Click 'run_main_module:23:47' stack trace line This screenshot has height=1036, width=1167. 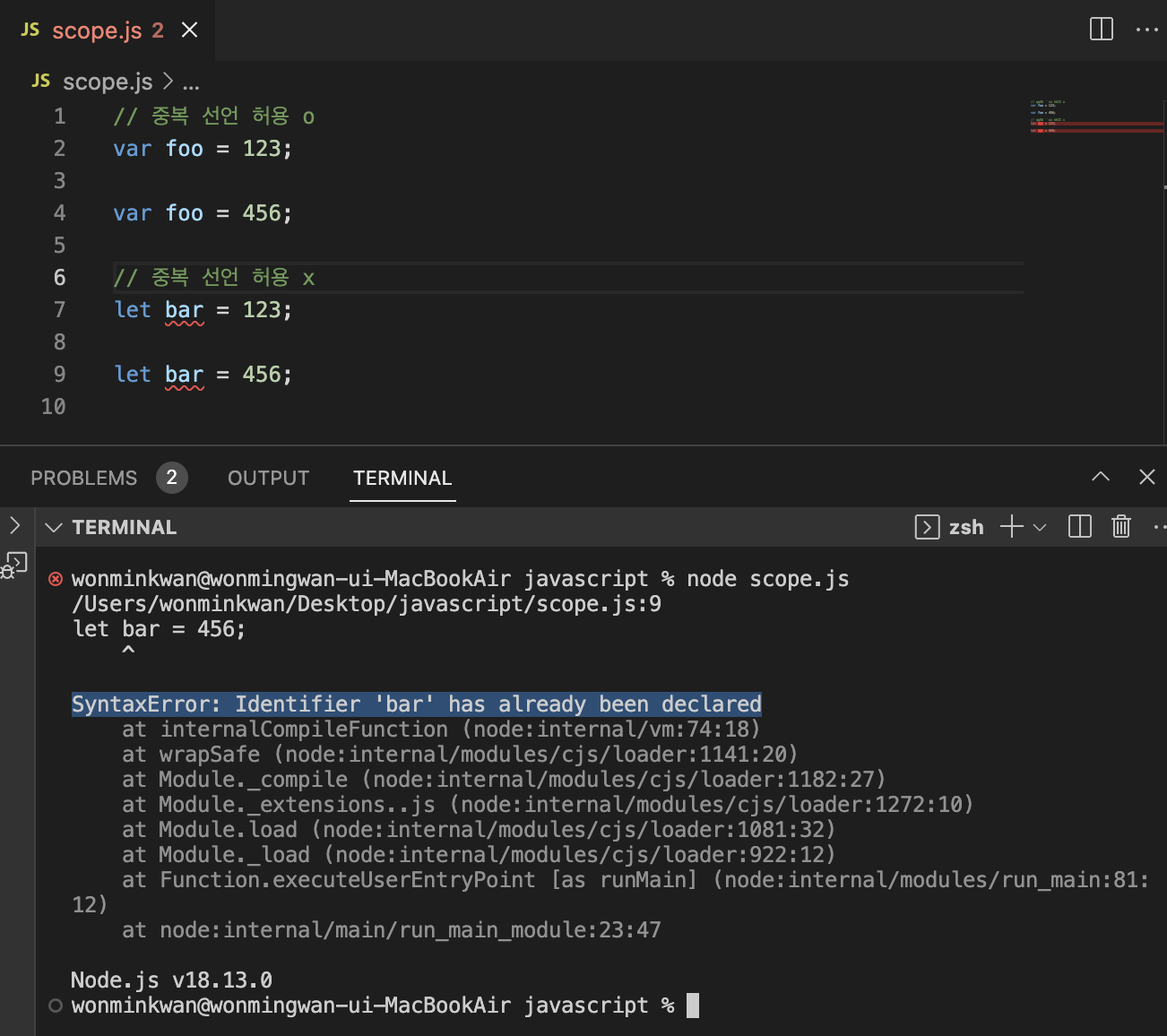point(392,930)
